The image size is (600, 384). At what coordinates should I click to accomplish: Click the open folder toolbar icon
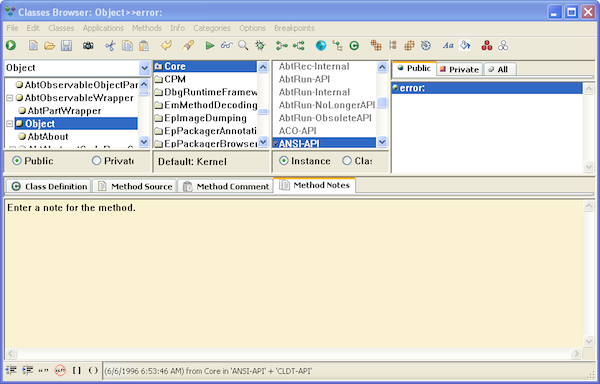point(50,46)
